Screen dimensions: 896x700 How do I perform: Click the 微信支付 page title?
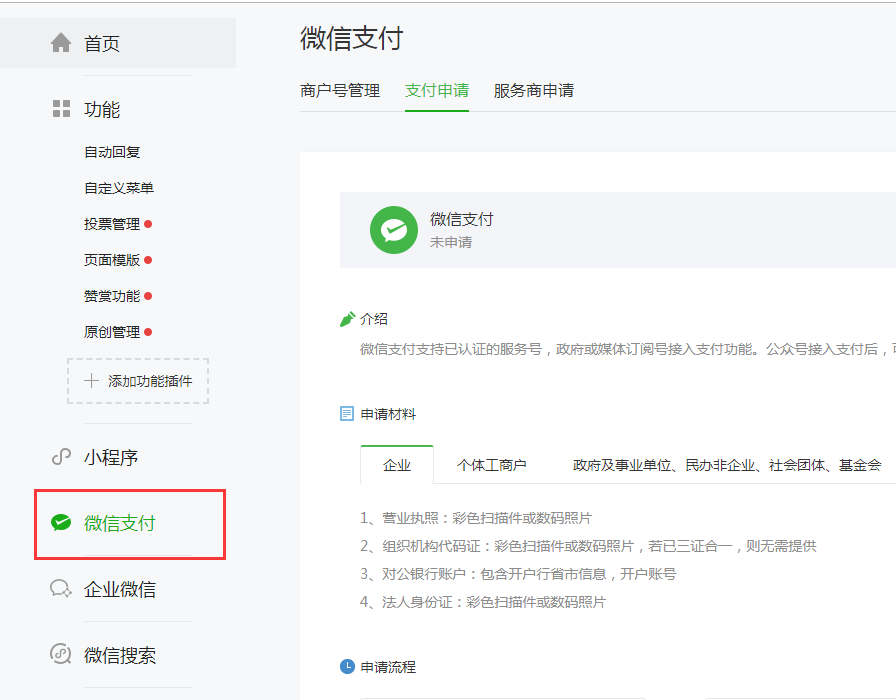click(351, 38)
